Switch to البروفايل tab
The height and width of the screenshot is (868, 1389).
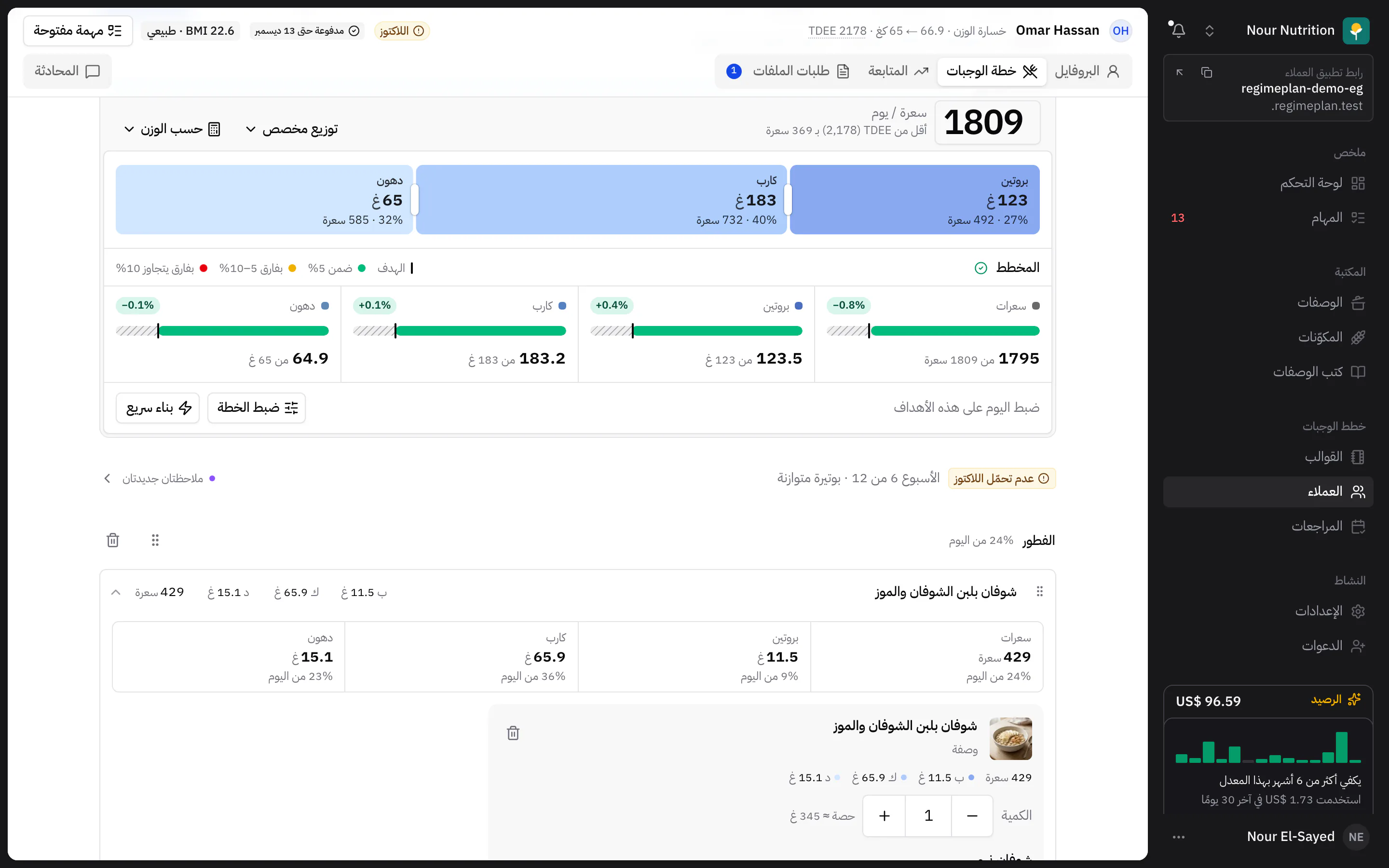pos(1088,71)
